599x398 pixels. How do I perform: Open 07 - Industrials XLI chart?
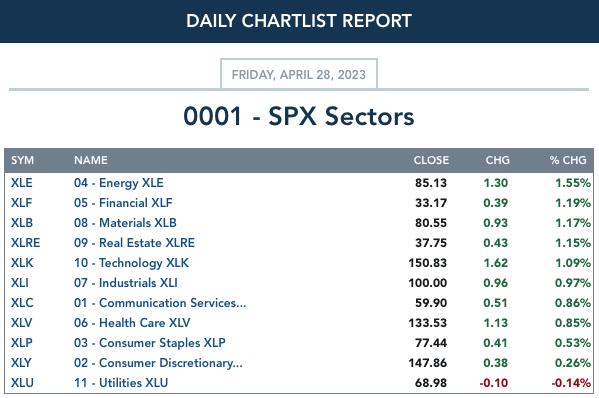coord(126,283)
